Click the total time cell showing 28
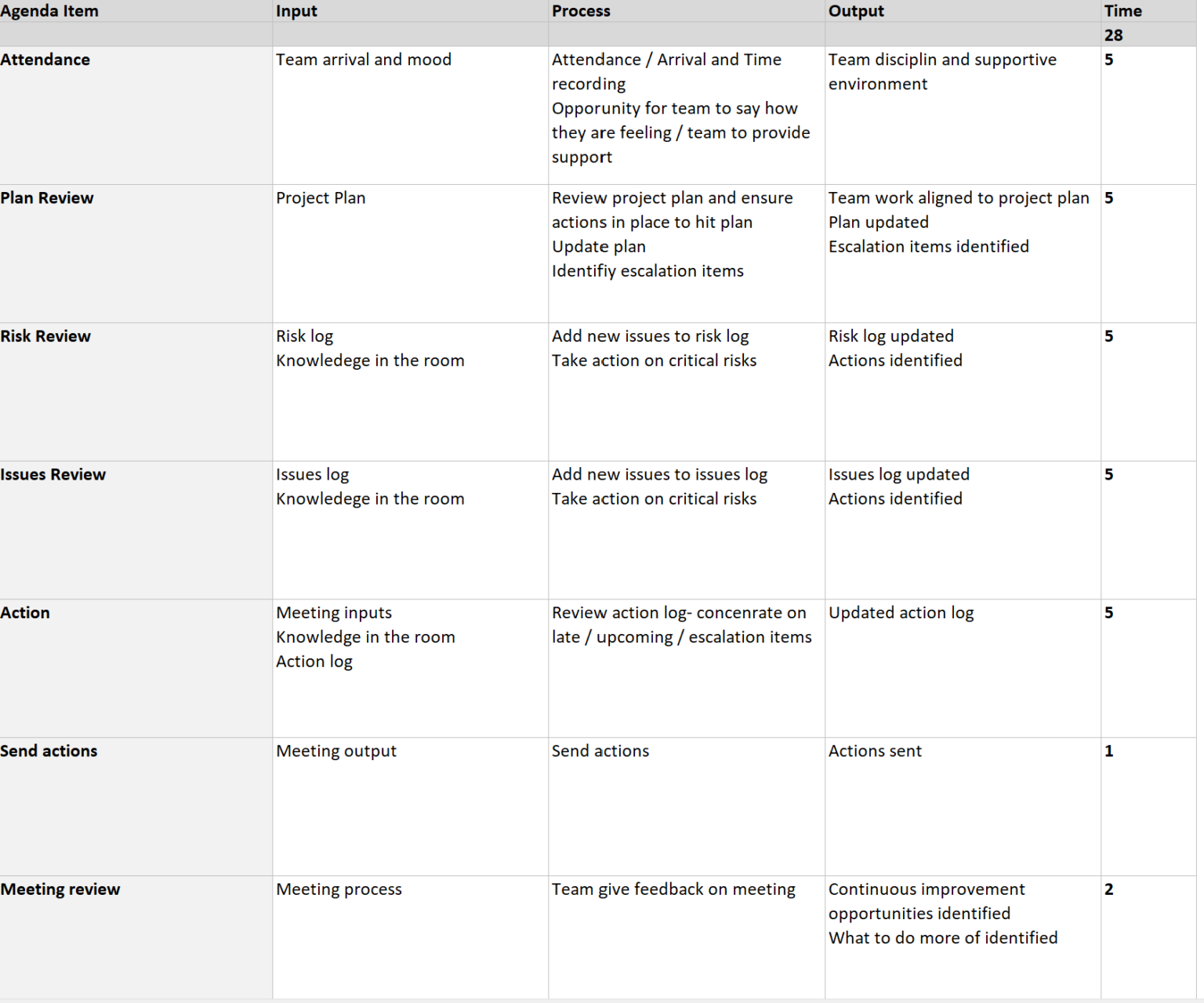This screenshot has height=1003, width=1204. click(x=1114, y=35)
